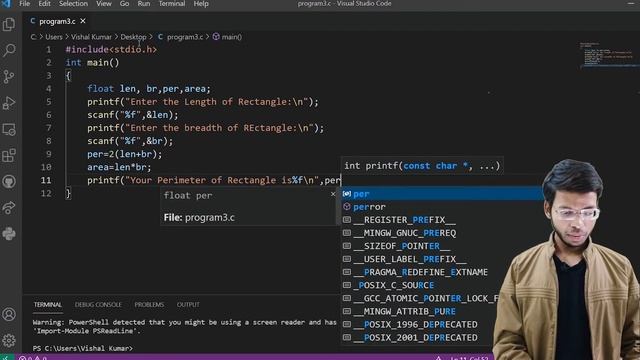This screenshot has width=640, height=360.
Task: Click the PowerShell prompt in the terminal
Action: point(83,348)
